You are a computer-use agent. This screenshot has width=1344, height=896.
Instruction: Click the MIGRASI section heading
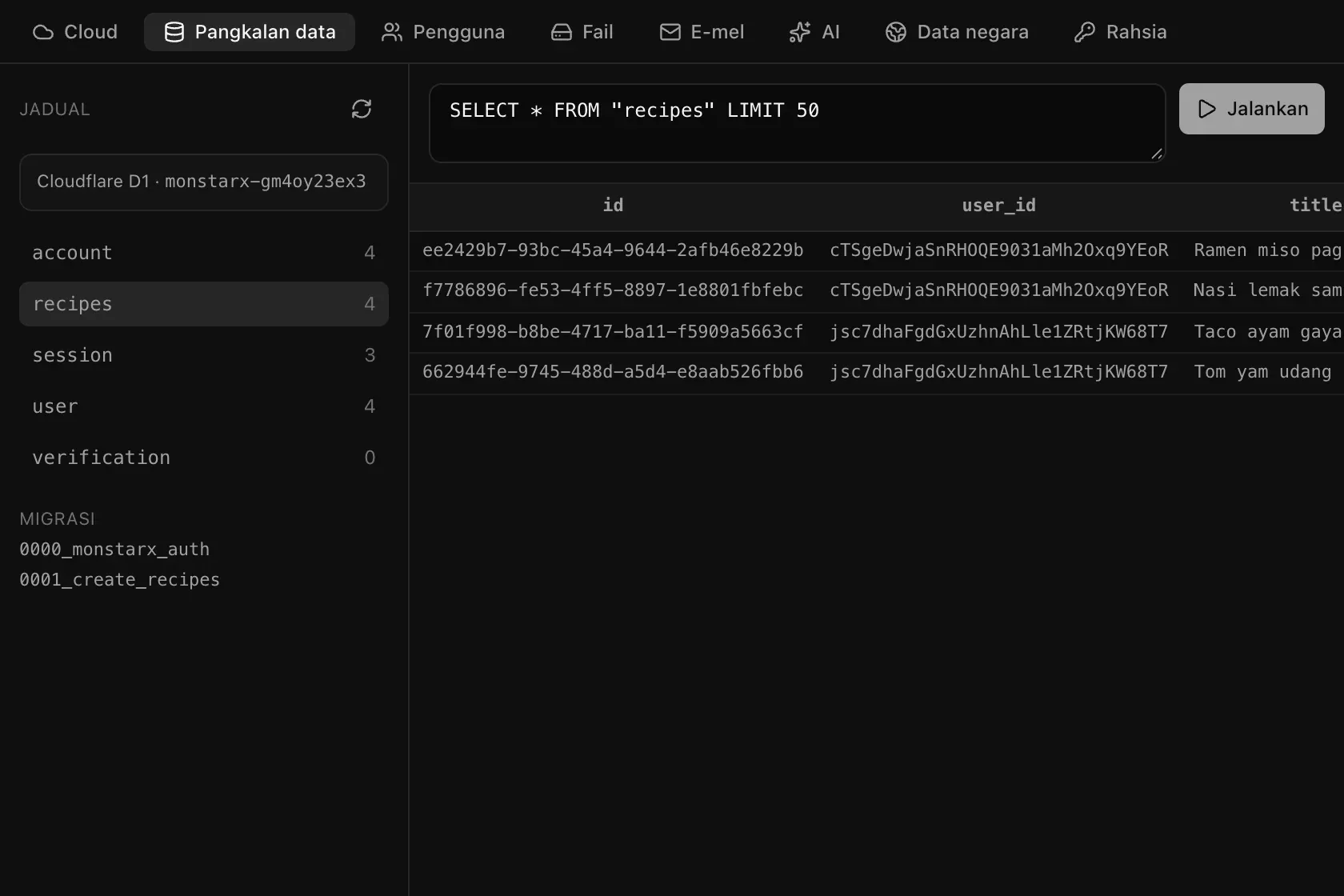[x=57, y=519]
